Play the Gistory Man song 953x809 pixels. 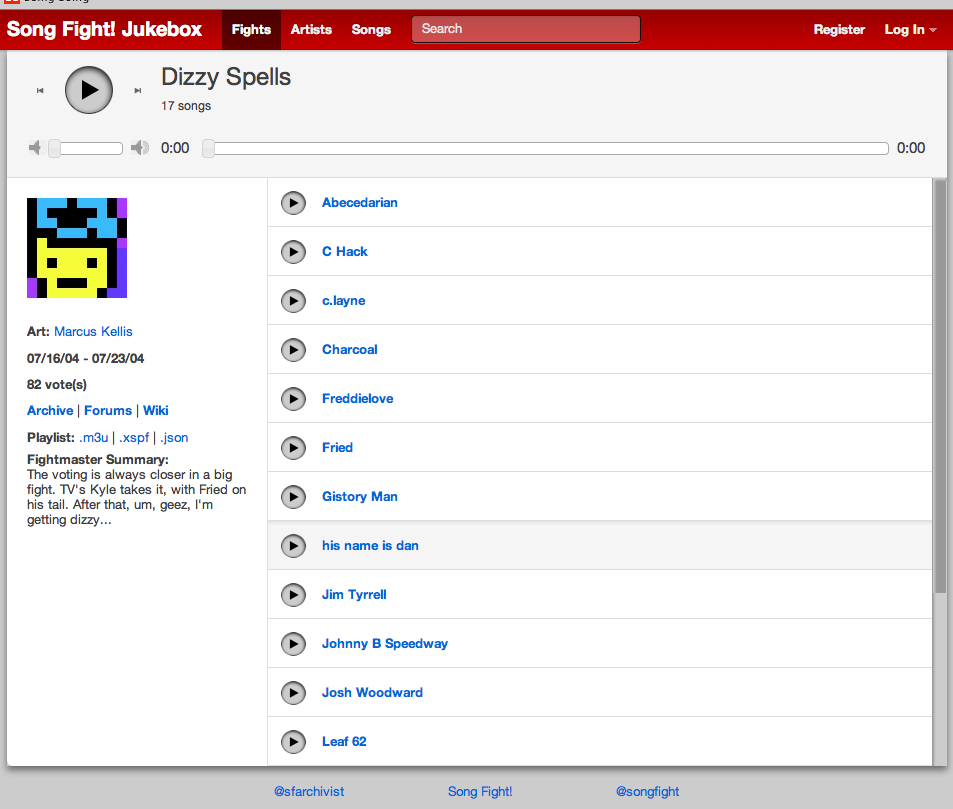pos(294,497)
